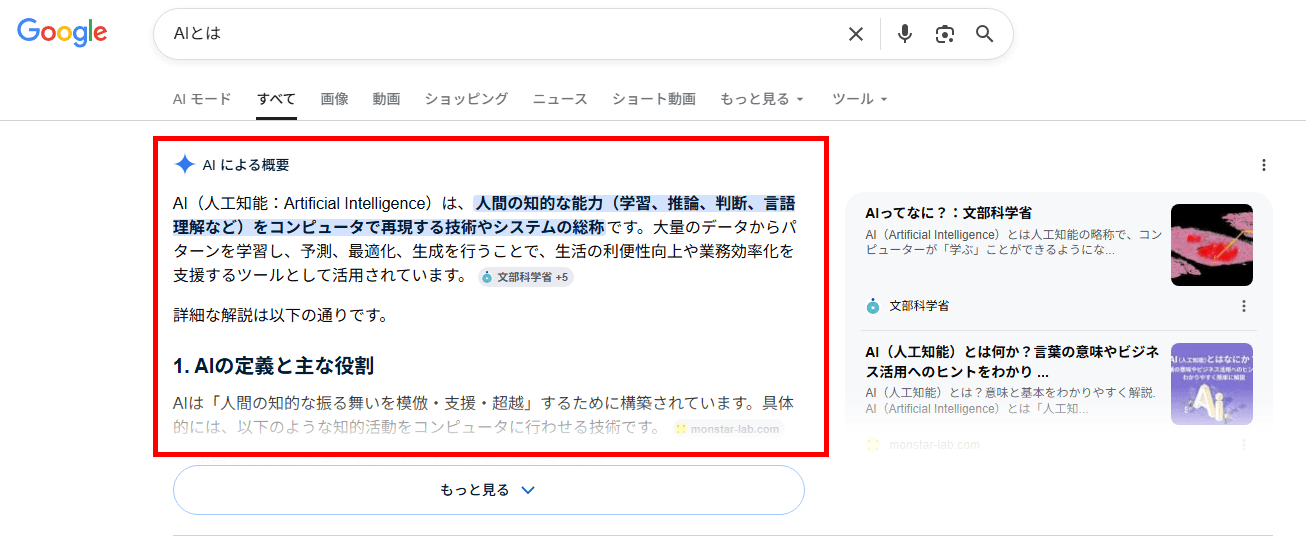
Task: Click the 文部科学省 favicon in source card
Action: 873,306
